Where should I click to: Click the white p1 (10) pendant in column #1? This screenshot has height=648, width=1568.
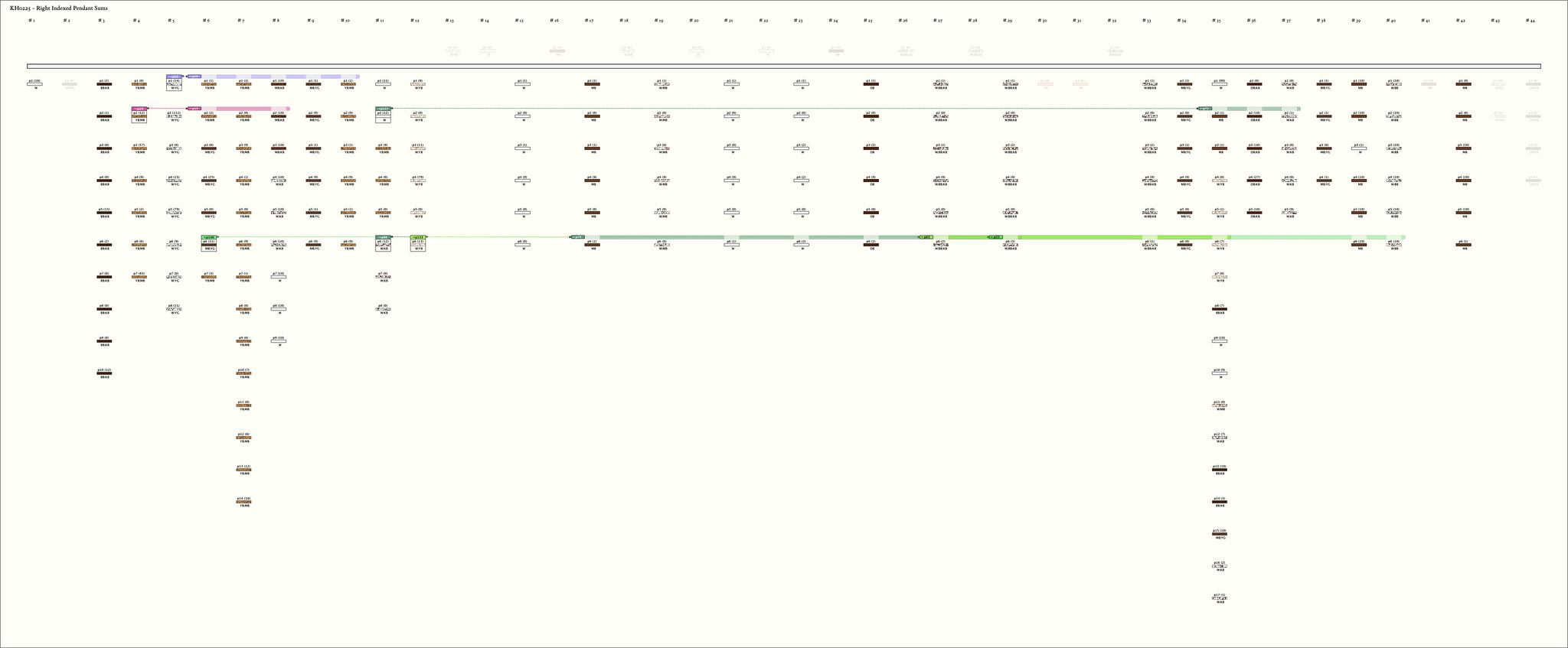[x=34, y=84]
